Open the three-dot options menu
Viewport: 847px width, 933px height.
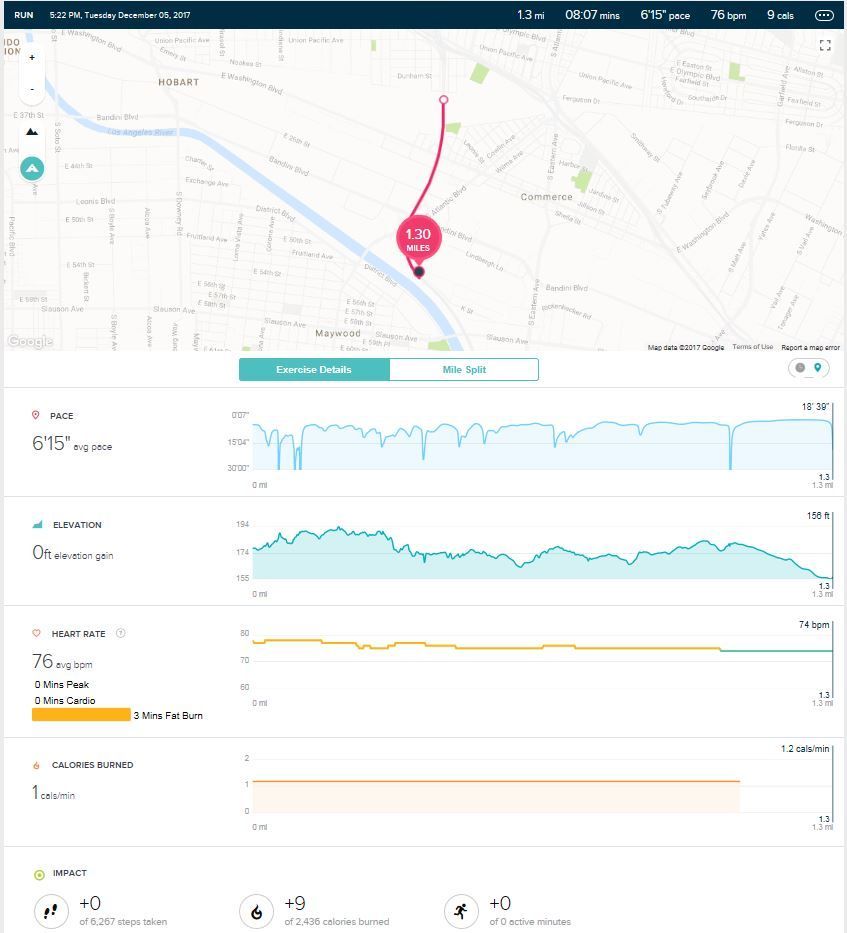(824, 15)
